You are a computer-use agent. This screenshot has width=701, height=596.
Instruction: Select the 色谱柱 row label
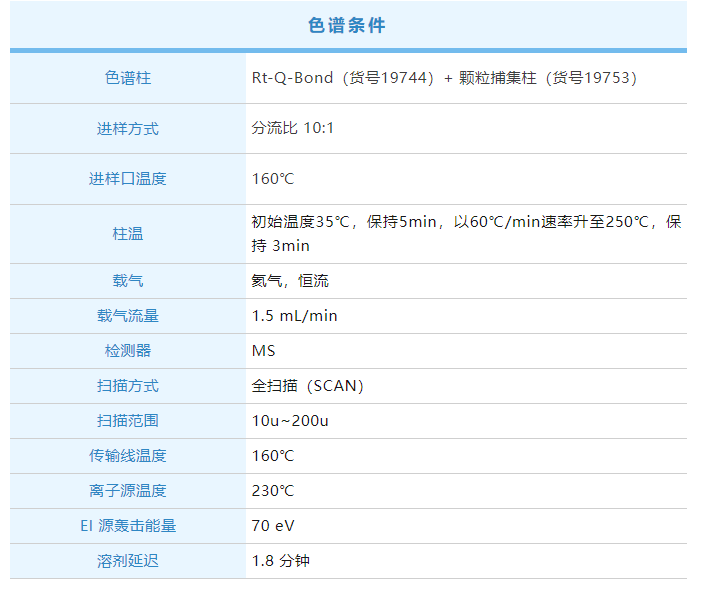click(128, 78)
